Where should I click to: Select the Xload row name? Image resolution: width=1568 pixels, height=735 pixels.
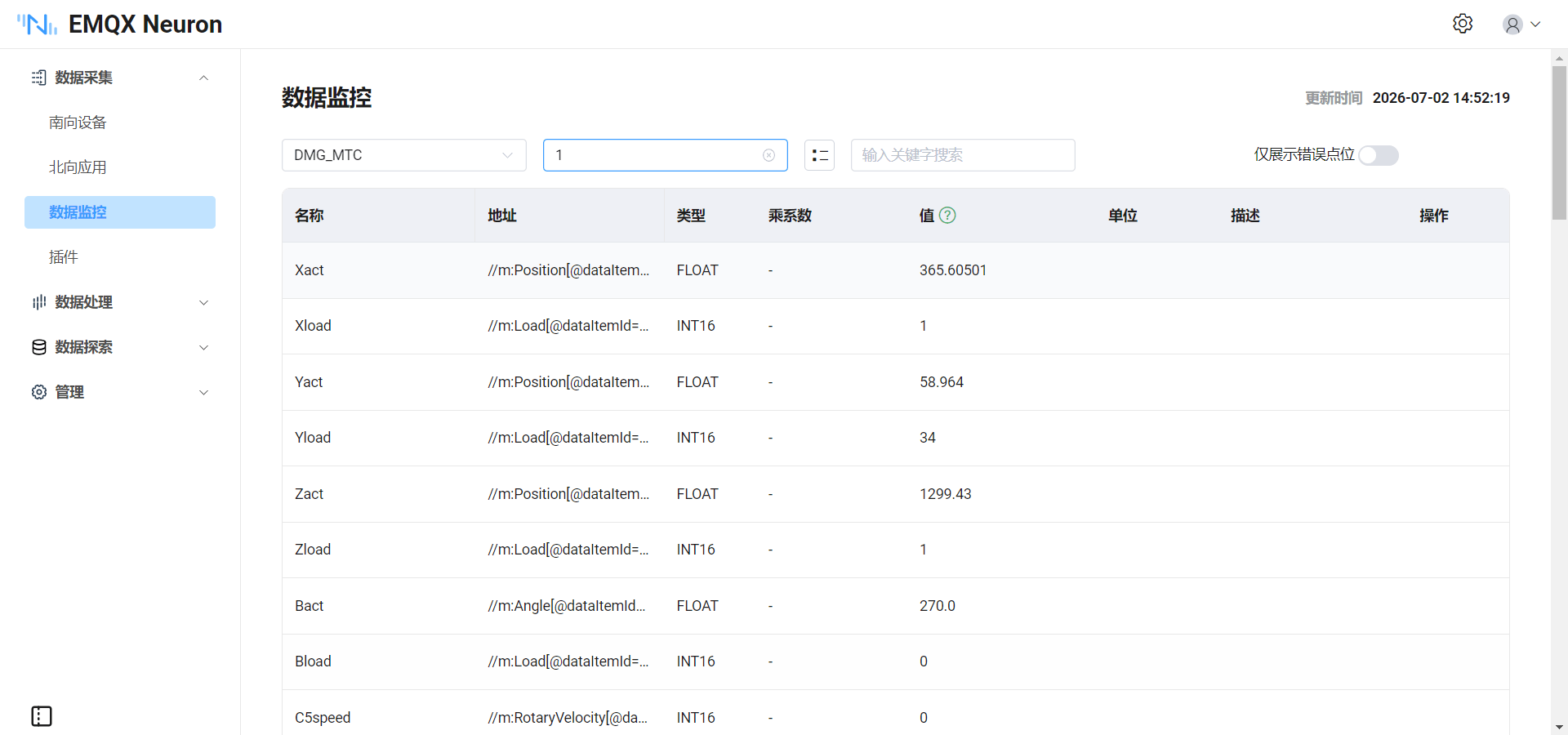click(x=313, y=326)
